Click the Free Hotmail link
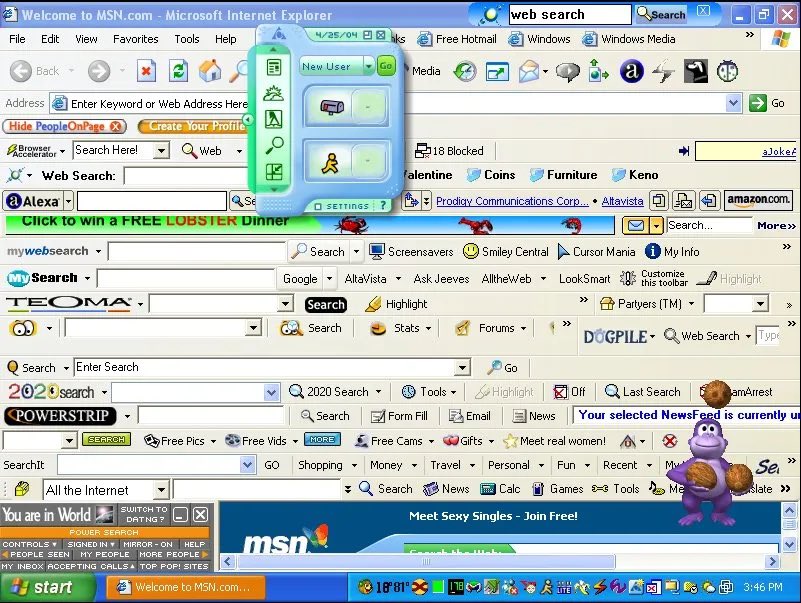The height and width of the screenshot is (603, 801). 465,39
